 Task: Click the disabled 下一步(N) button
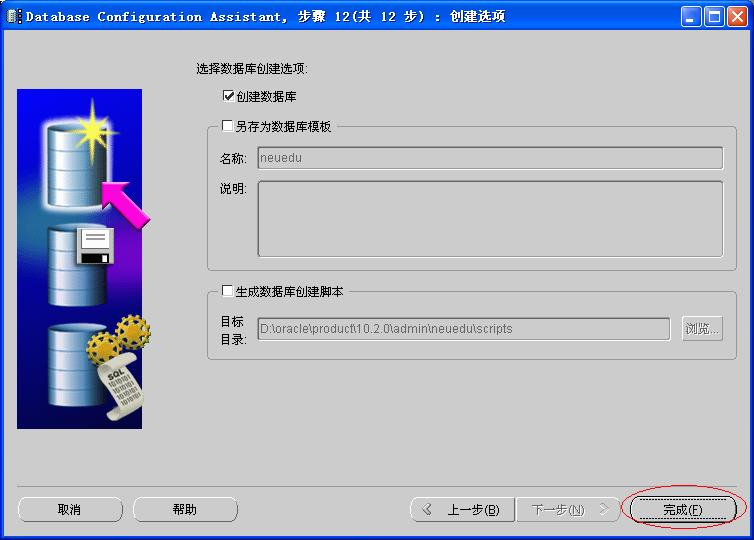[x=568, y=509]
